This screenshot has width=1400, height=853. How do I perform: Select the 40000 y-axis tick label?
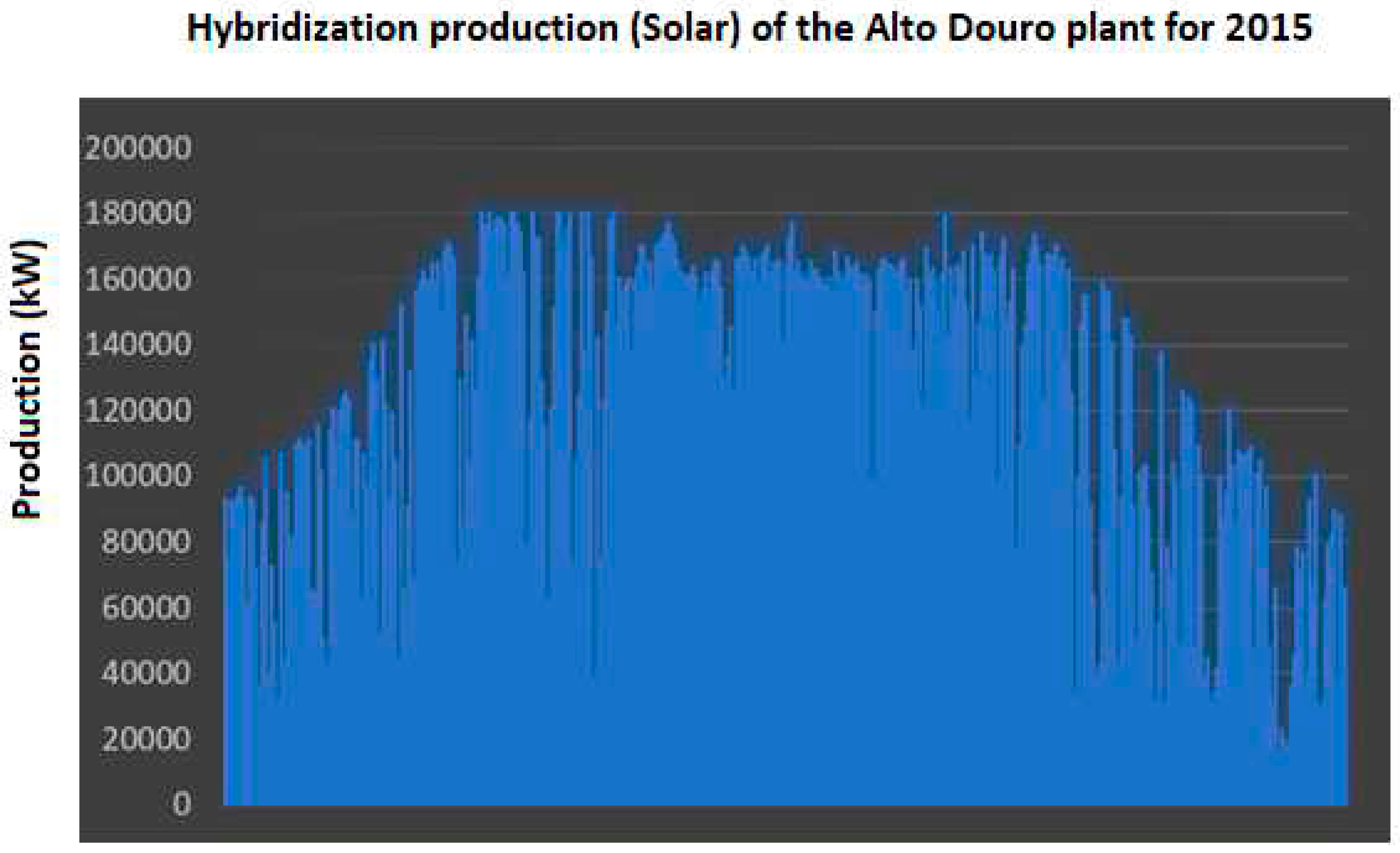146,673
